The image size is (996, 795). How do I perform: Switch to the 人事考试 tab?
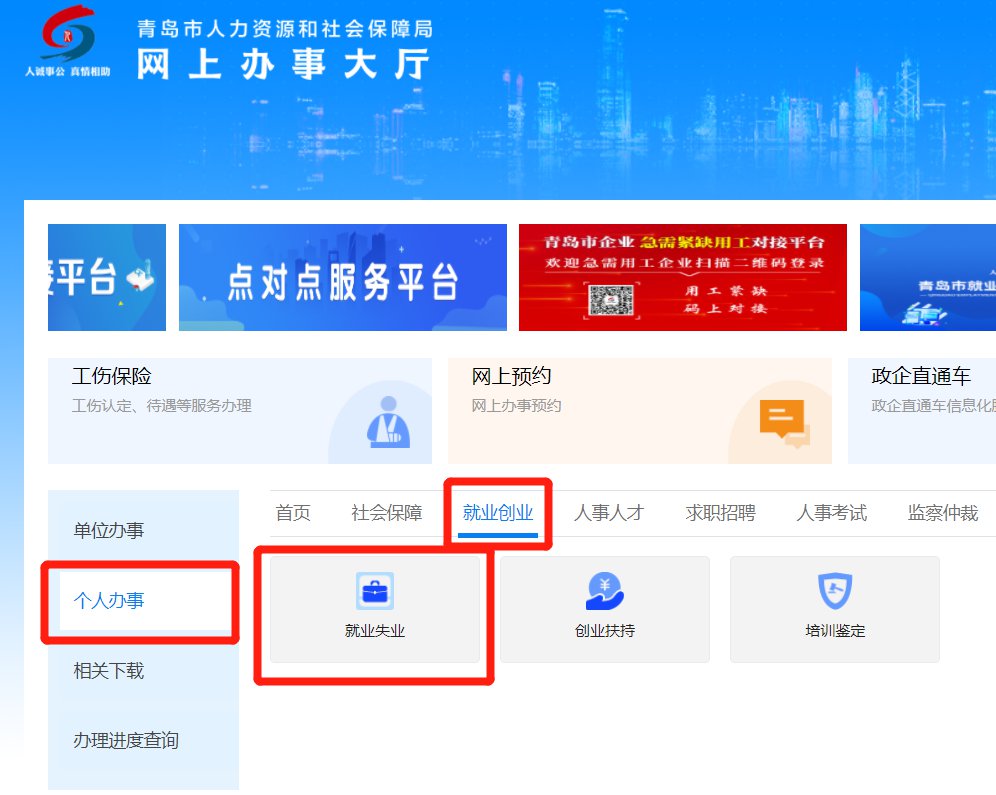[831, 512]
